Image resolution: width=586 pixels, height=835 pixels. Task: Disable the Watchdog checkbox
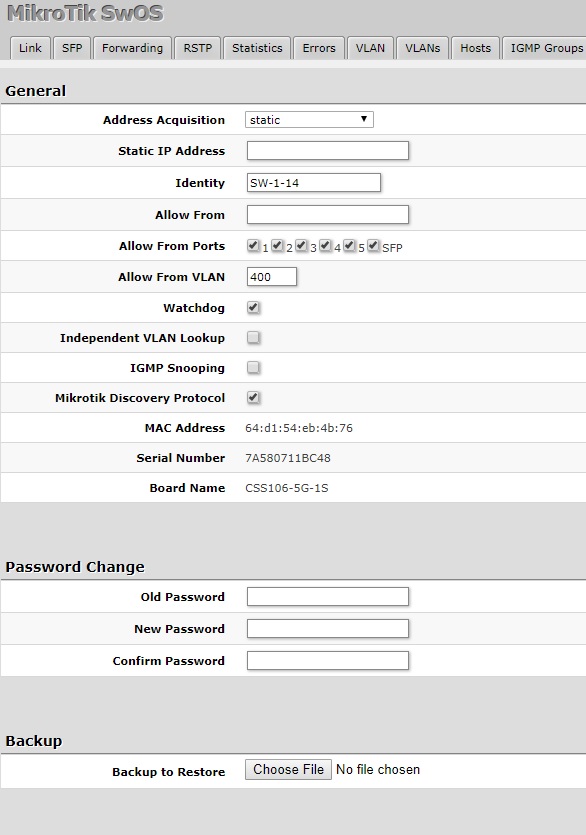pos(250,307)
